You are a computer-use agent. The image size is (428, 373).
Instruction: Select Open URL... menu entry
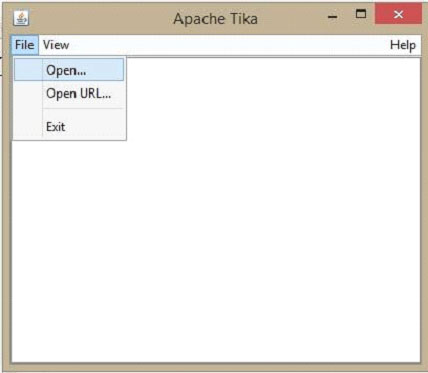(69, 94)
